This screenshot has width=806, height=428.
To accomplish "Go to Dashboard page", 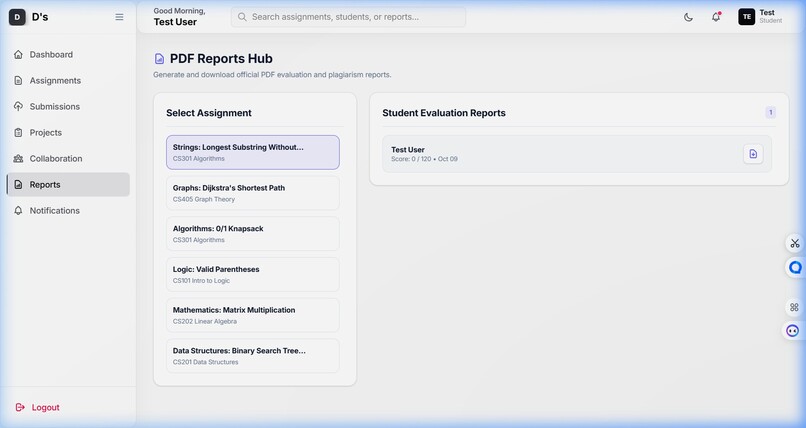I will click(68, 54).
